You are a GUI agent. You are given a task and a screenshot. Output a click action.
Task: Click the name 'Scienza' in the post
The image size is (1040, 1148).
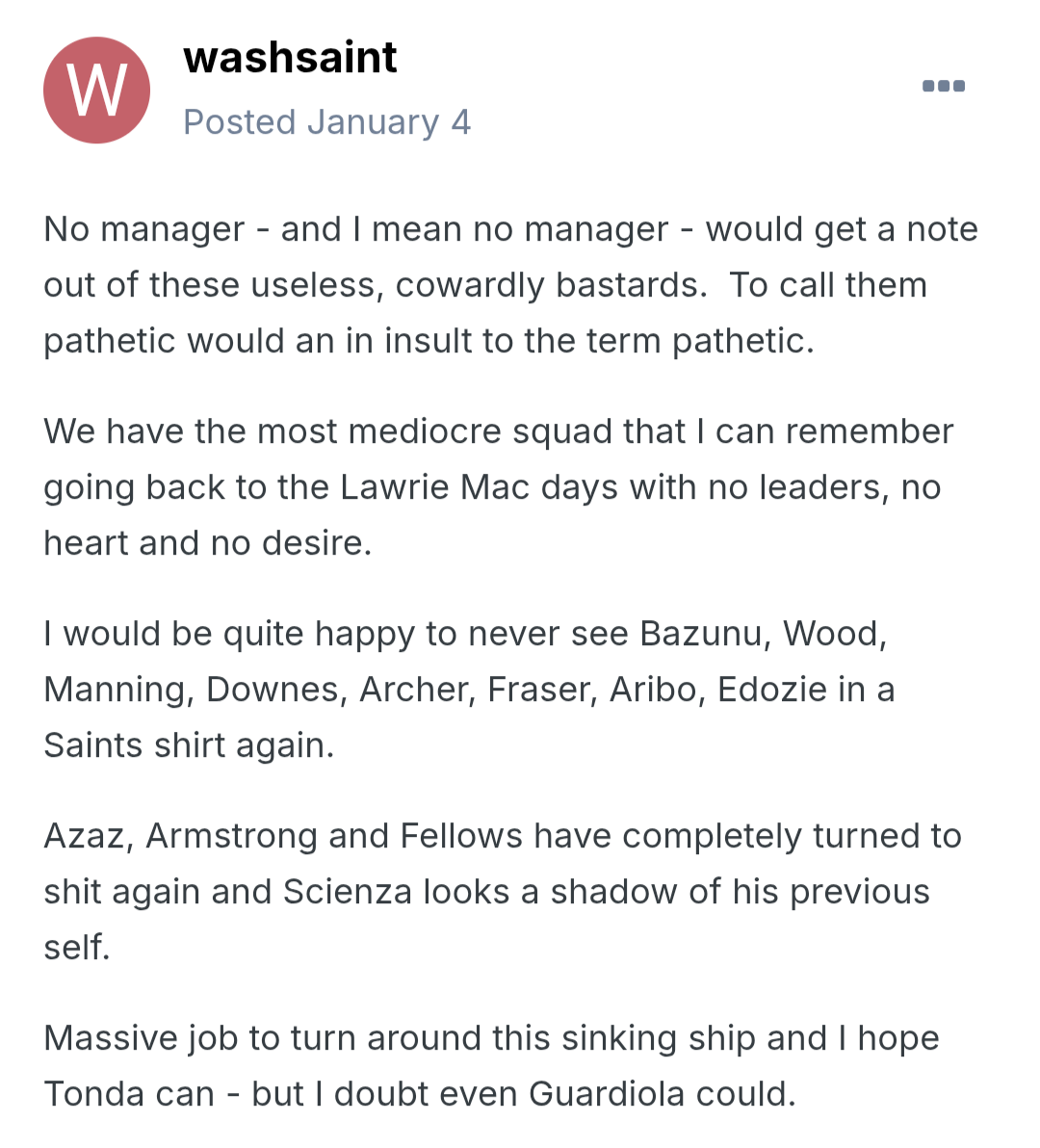348,892
